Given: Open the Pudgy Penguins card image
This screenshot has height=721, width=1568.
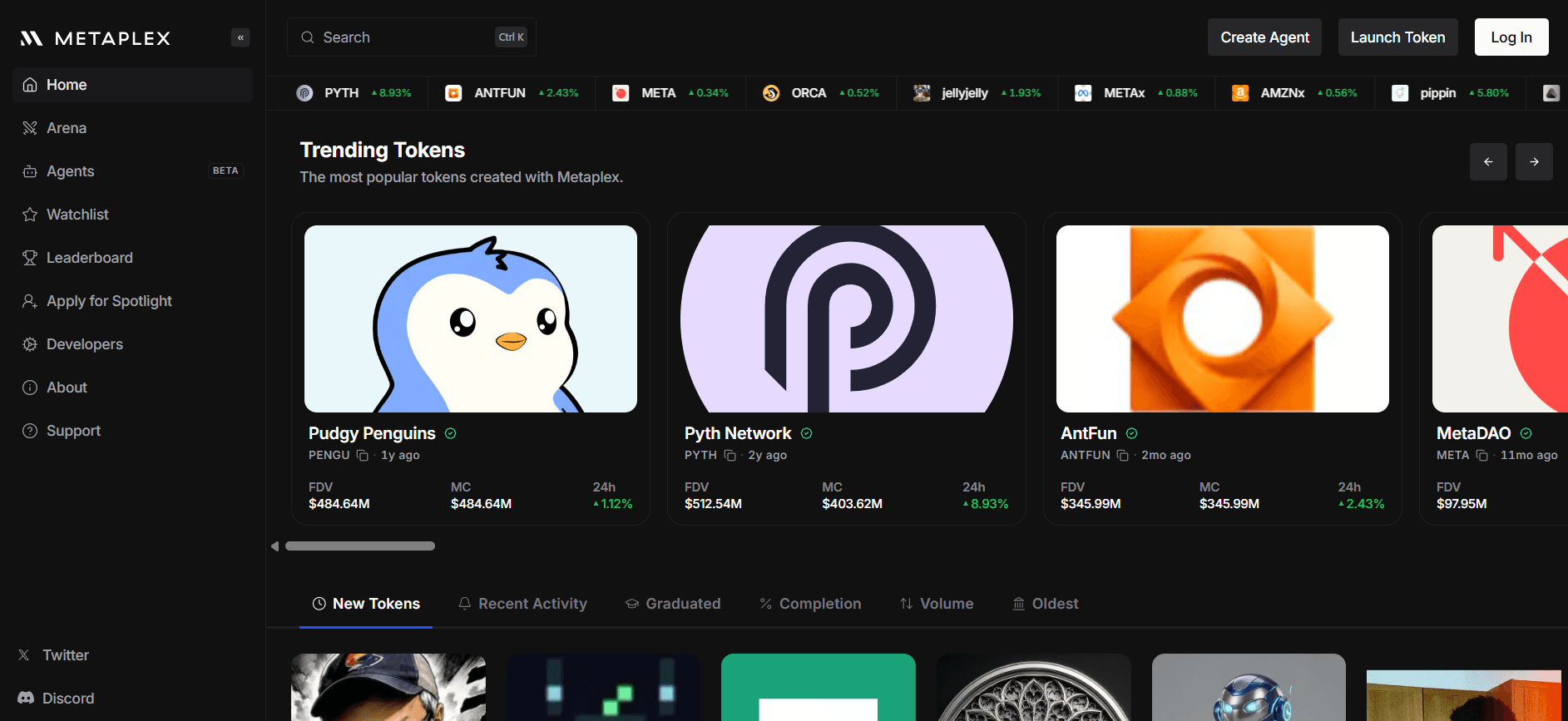Looking at the screenshot, I should pos(471,319).
